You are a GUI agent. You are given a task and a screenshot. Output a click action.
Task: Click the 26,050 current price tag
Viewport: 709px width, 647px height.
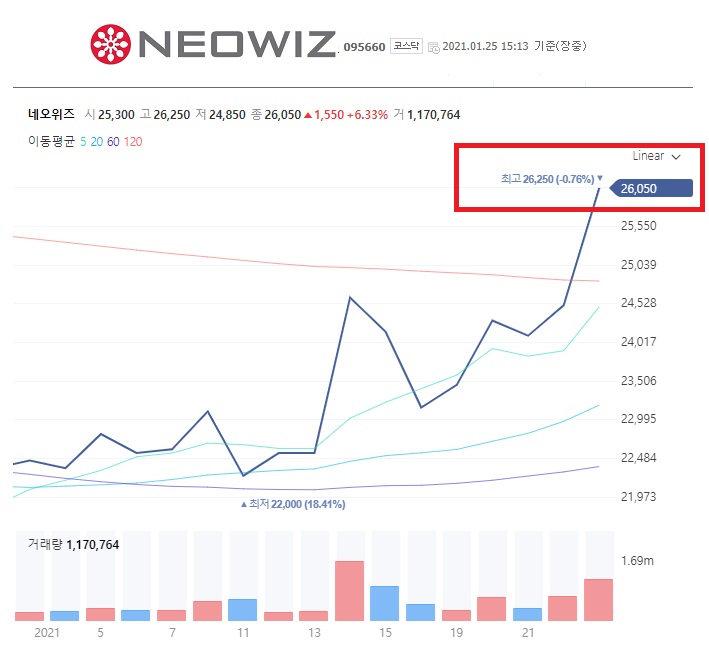pyautogui.click(x=651, y=189)
